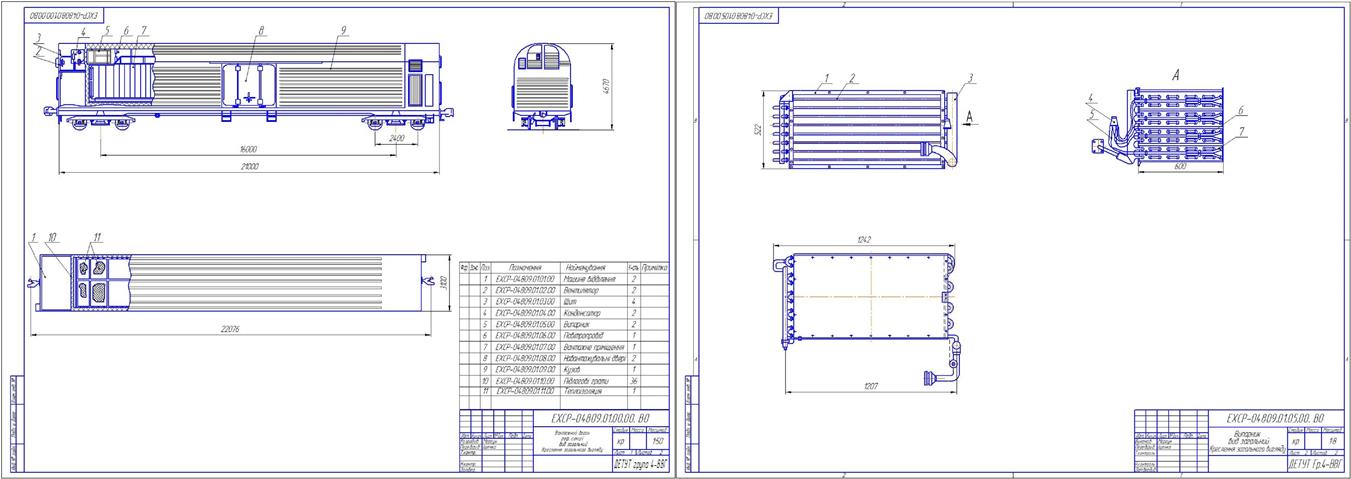This screenshot has width=1351, height=479.
Task: Select the table cell EXCP-04.809.01.08.00
Action: click(x=525, y=358)
